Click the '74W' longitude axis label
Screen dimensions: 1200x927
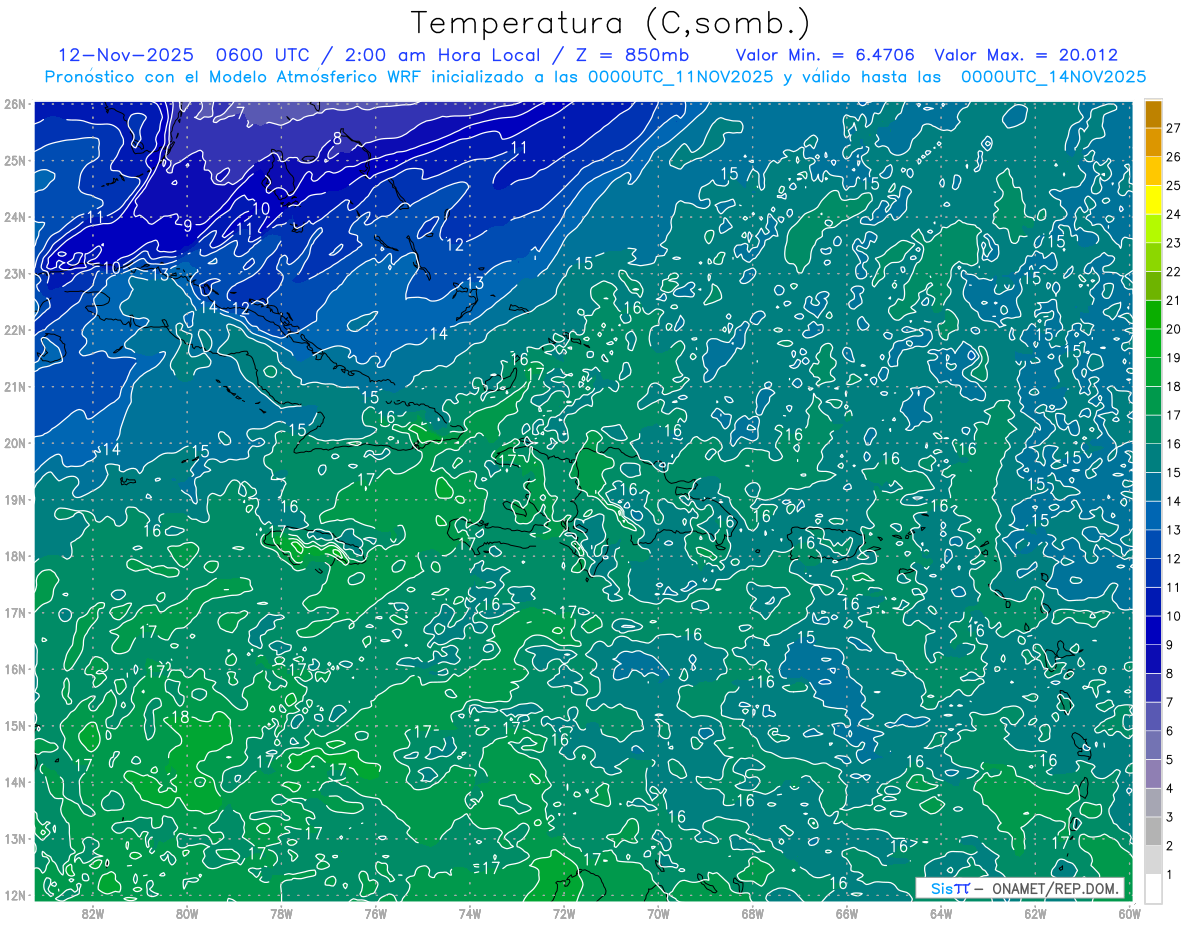pos(470,913)
